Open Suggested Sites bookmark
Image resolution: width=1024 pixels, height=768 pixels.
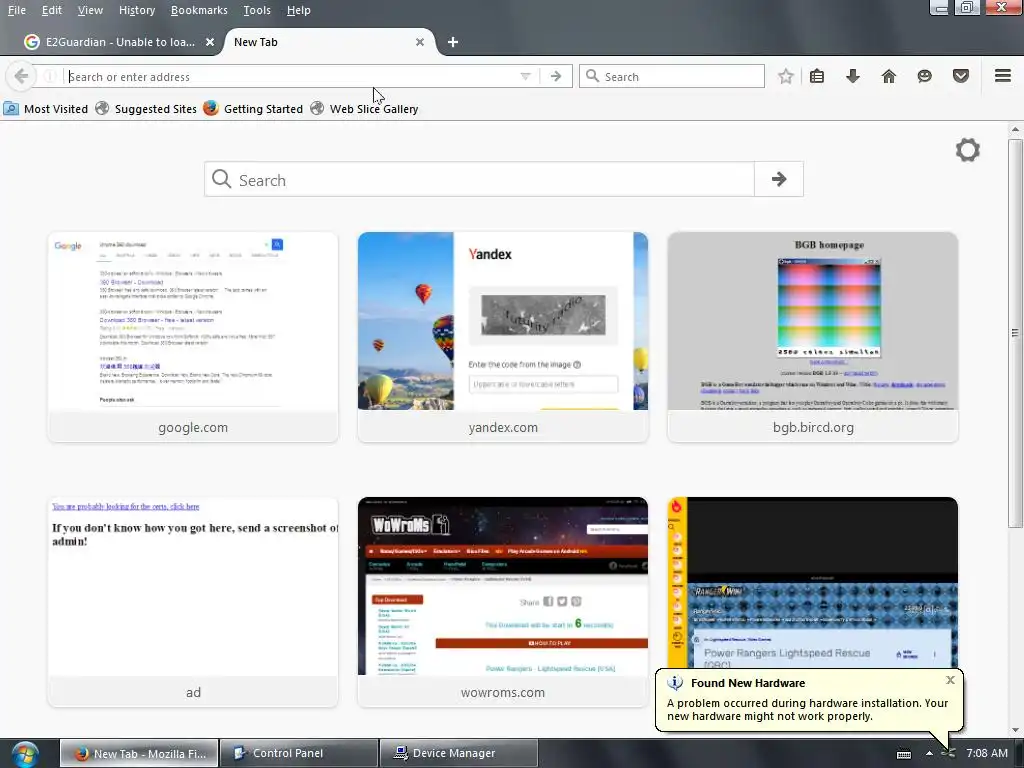146,109
